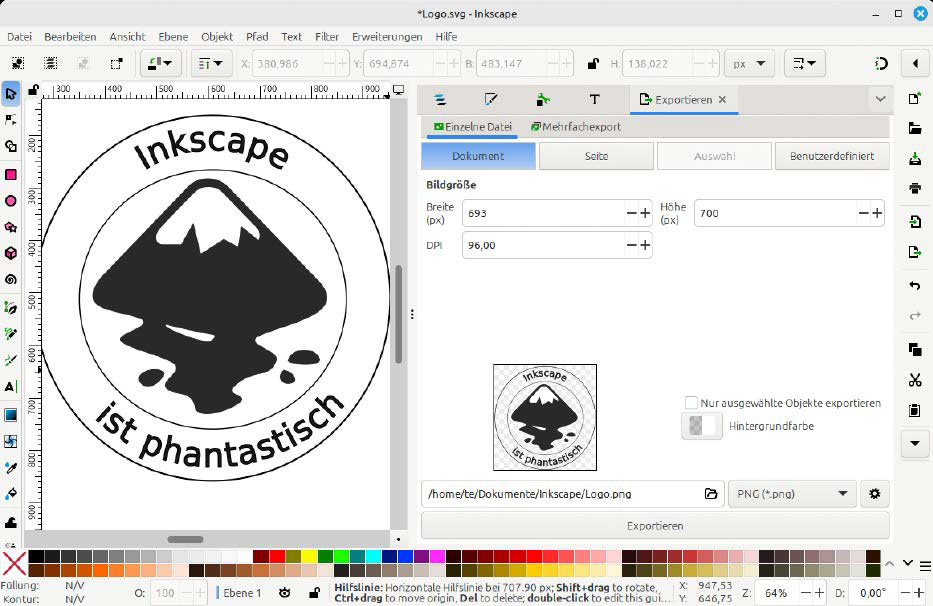The image size is (933, 606).
Task: Select the Gradient tool
Action: coord(11,415)
